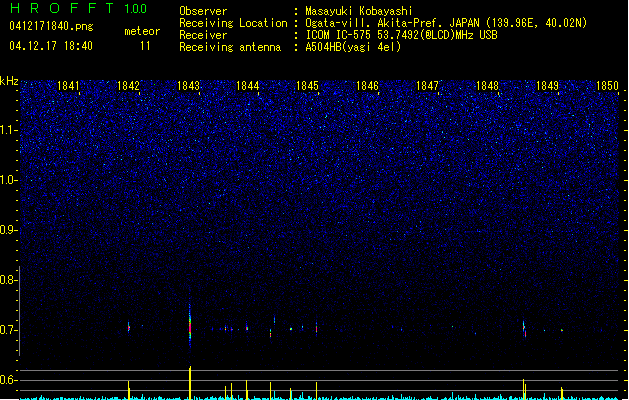Click the 0.6 kHz axis label

(8, 380)
